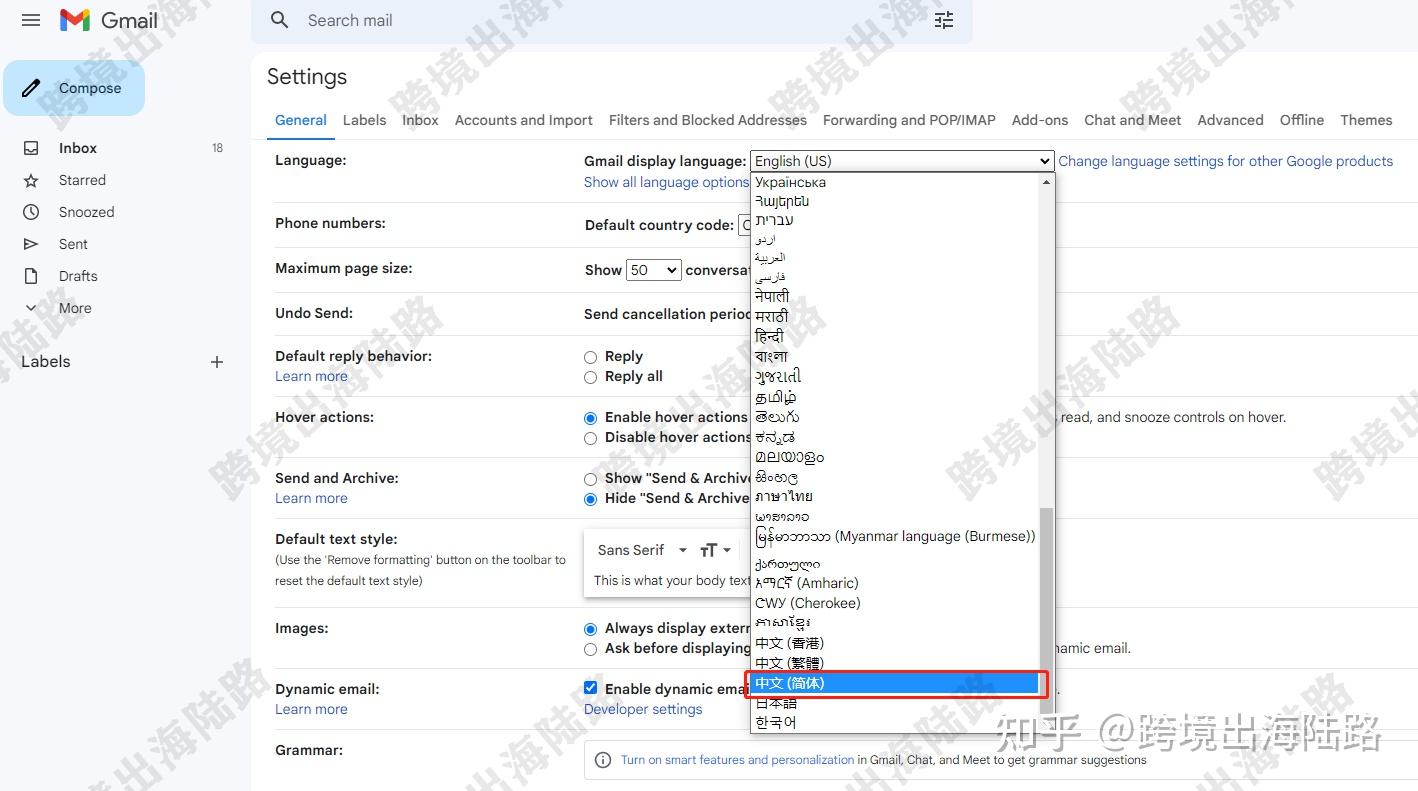Create new label plus icon
The image size is (1418, 791).
click(217, 362)
